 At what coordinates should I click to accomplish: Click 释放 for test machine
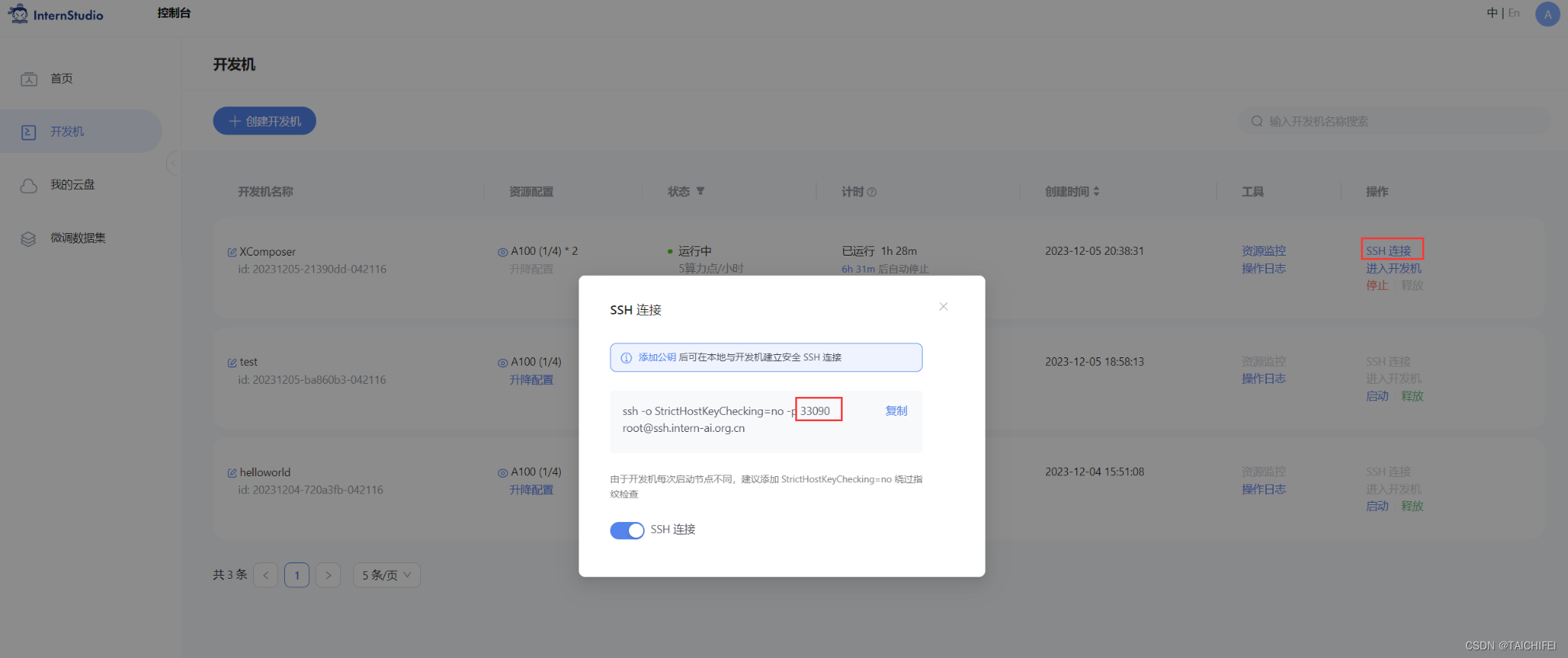pos(1412,395)
